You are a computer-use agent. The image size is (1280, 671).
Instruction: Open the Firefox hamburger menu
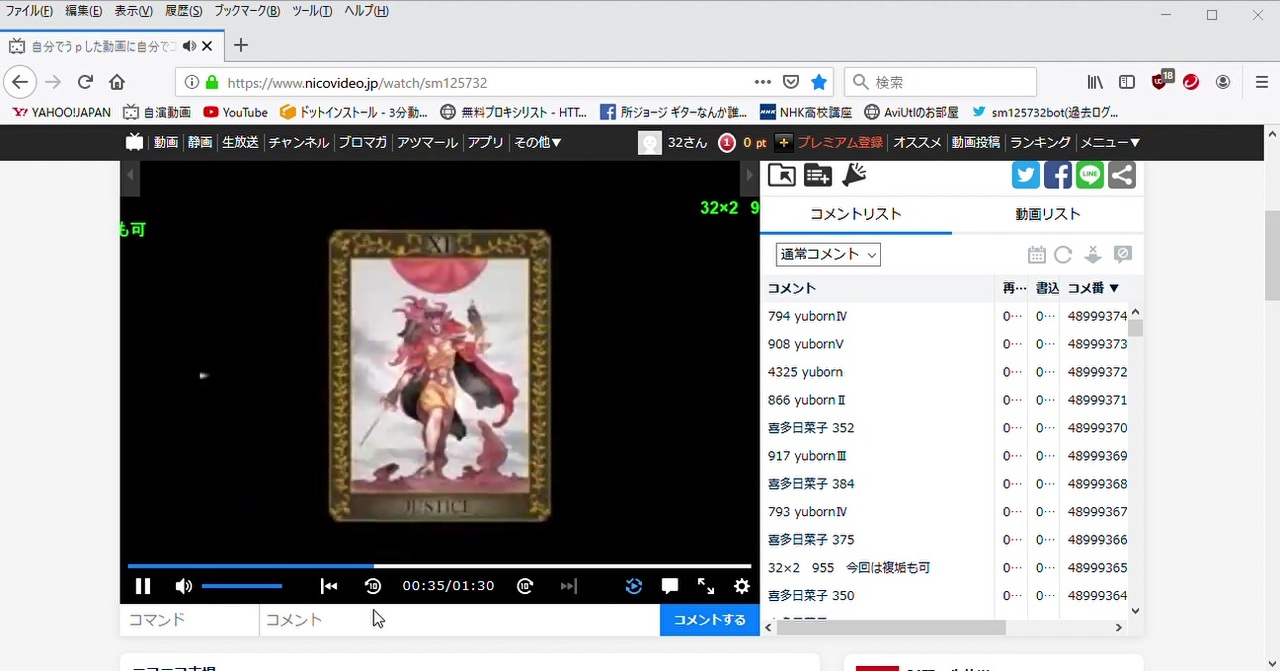[x=1261, y=82]
